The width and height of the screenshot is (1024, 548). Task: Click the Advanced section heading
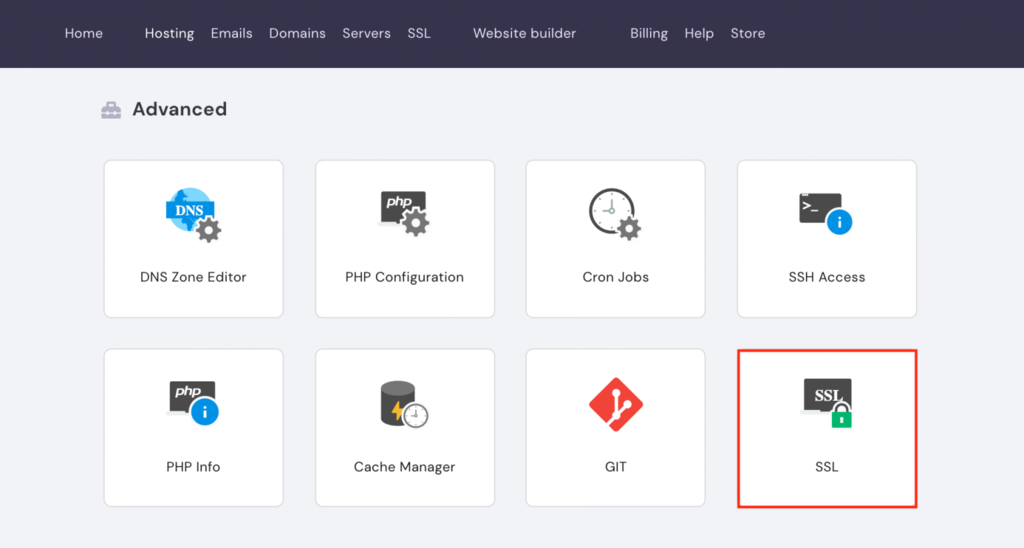tap(180, 109)
